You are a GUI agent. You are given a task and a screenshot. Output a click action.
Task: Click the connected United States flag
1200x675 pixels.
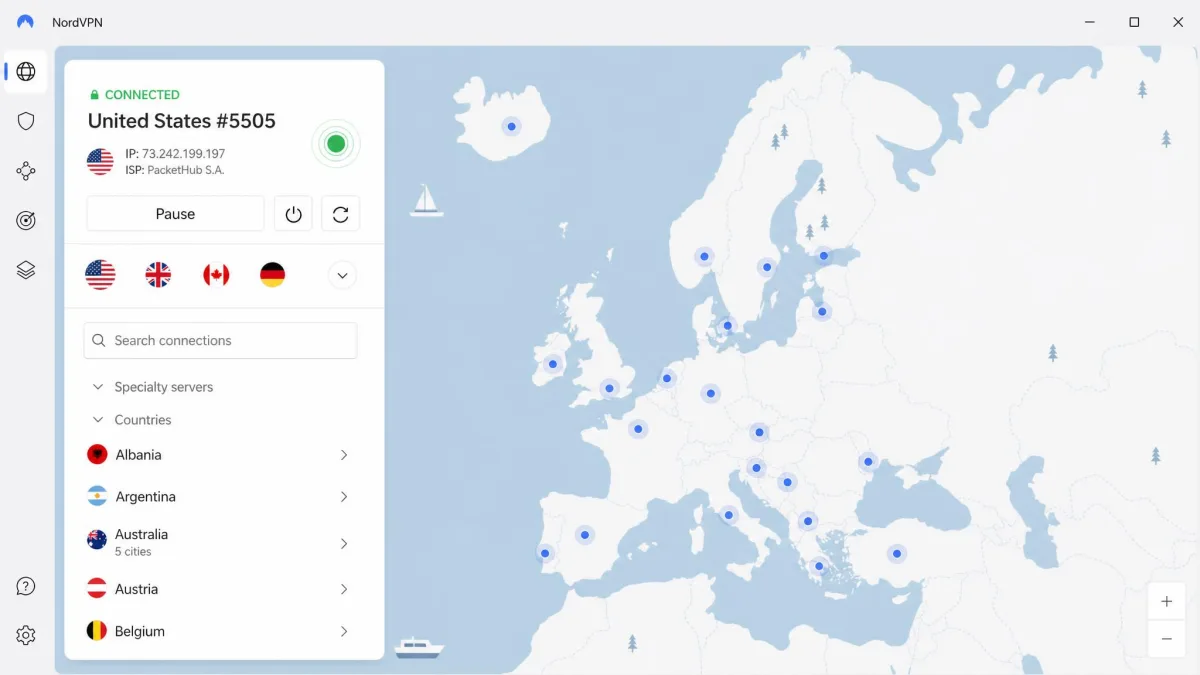click(100, 161)
